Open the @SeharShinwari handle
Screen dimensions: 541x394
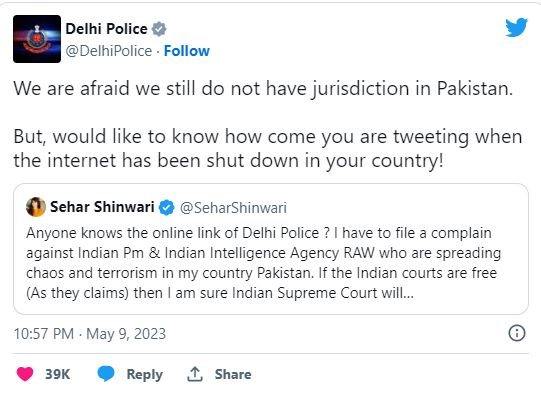coord(233,208)
